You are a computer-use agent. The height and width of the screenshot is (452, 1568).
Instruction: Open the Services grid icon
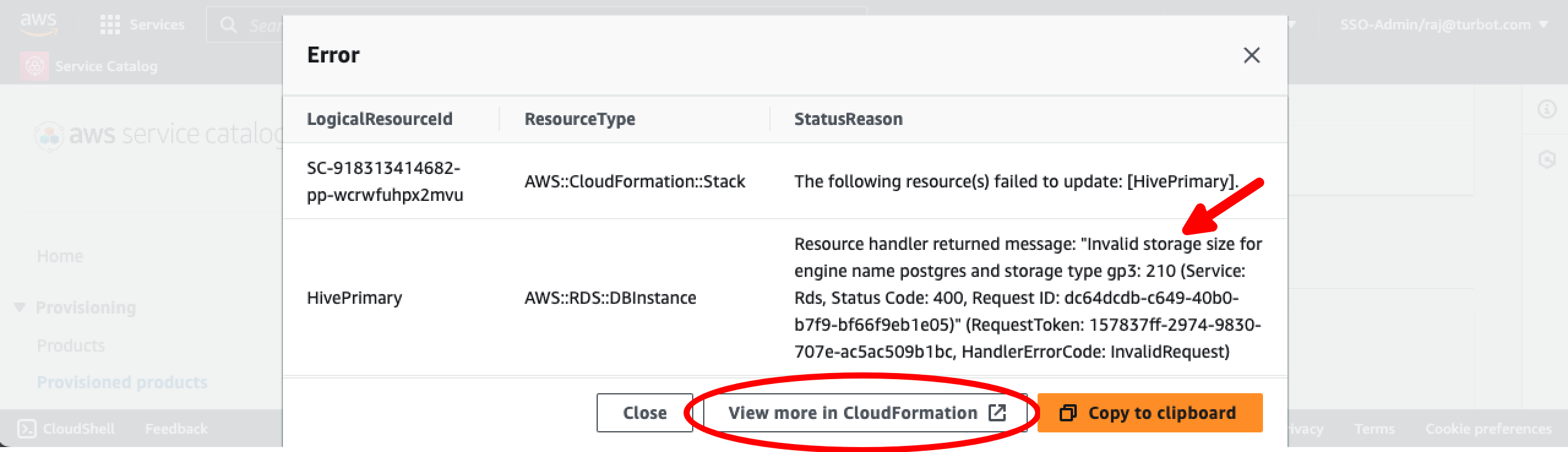point(110,24)
